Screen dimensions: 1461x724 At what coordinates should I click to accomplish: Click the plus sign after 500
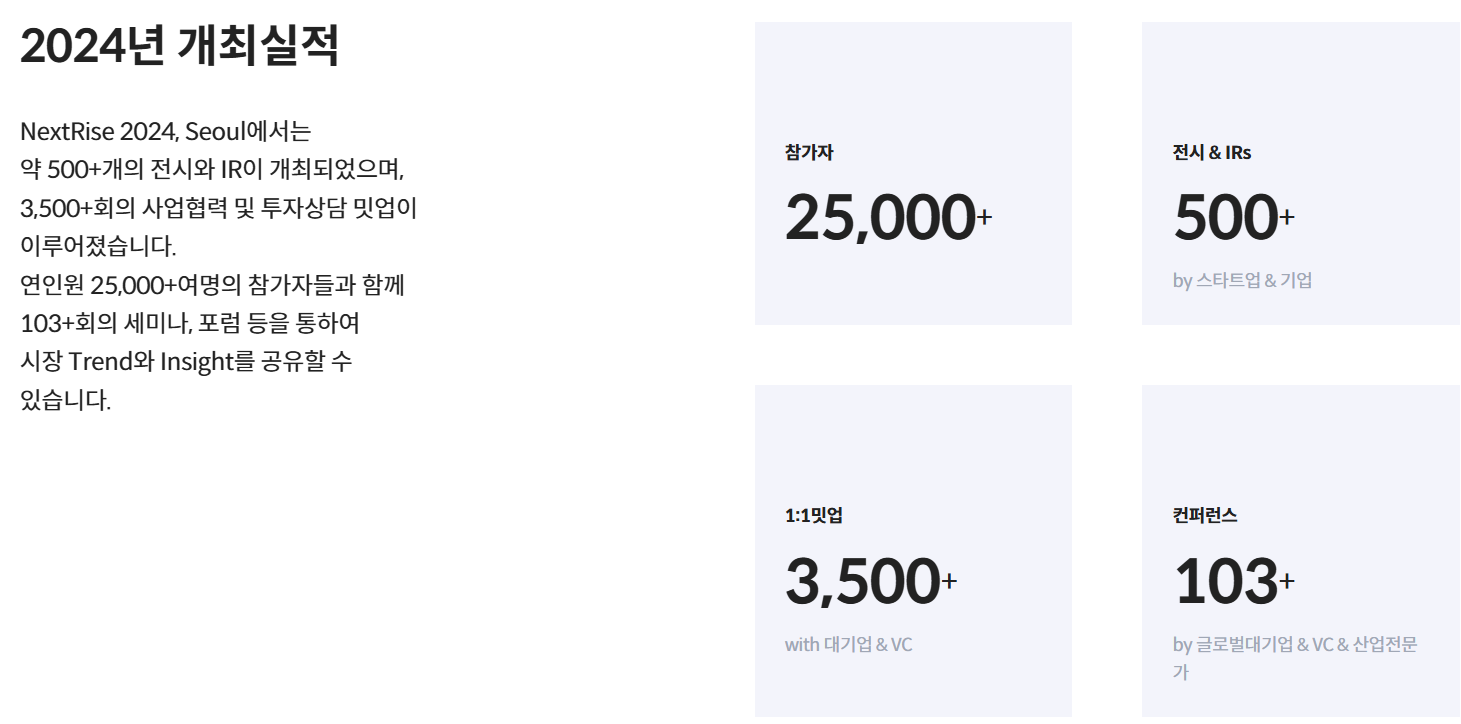[1287, 216]
